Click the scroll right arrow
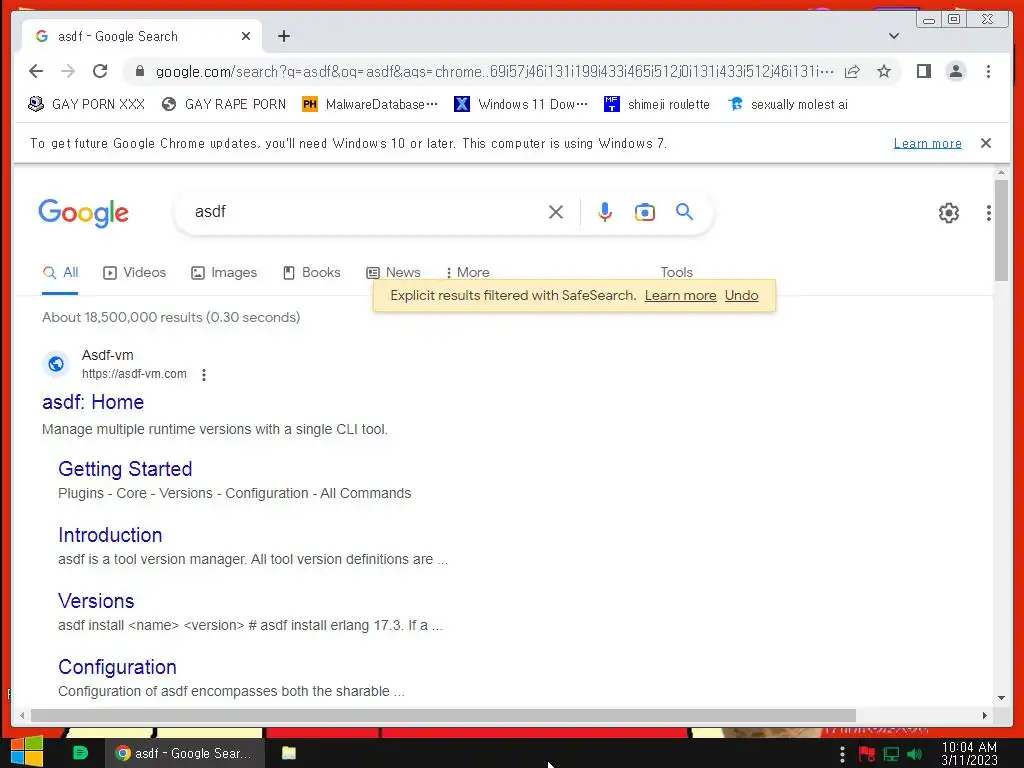 [985, 716]
